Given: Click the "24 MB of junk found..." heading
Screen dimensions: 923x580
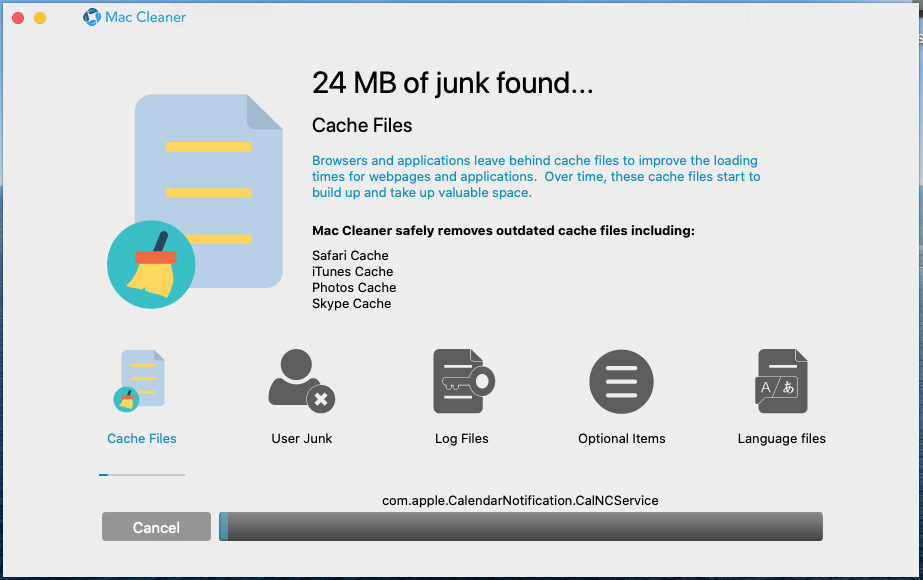Looking at the screenshot, I should pyautogui.click(x=452, y=83).
